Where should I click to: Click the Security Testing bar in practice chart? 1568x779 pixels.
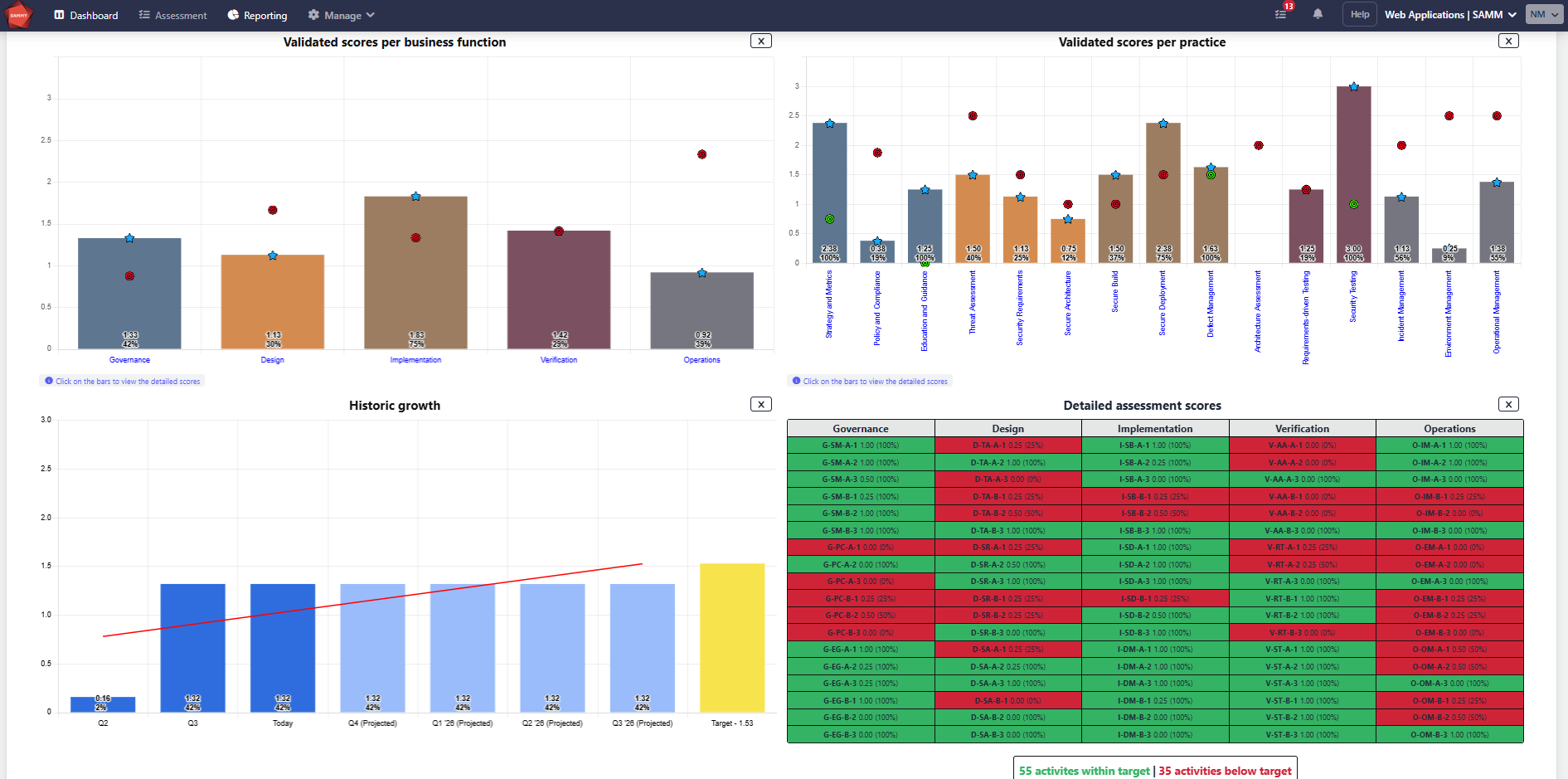coord(1352,174)
